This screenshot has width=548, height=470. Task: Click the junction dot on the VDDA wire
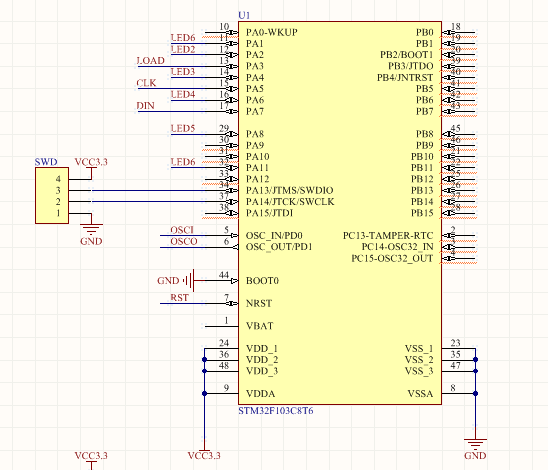(204, 393)
